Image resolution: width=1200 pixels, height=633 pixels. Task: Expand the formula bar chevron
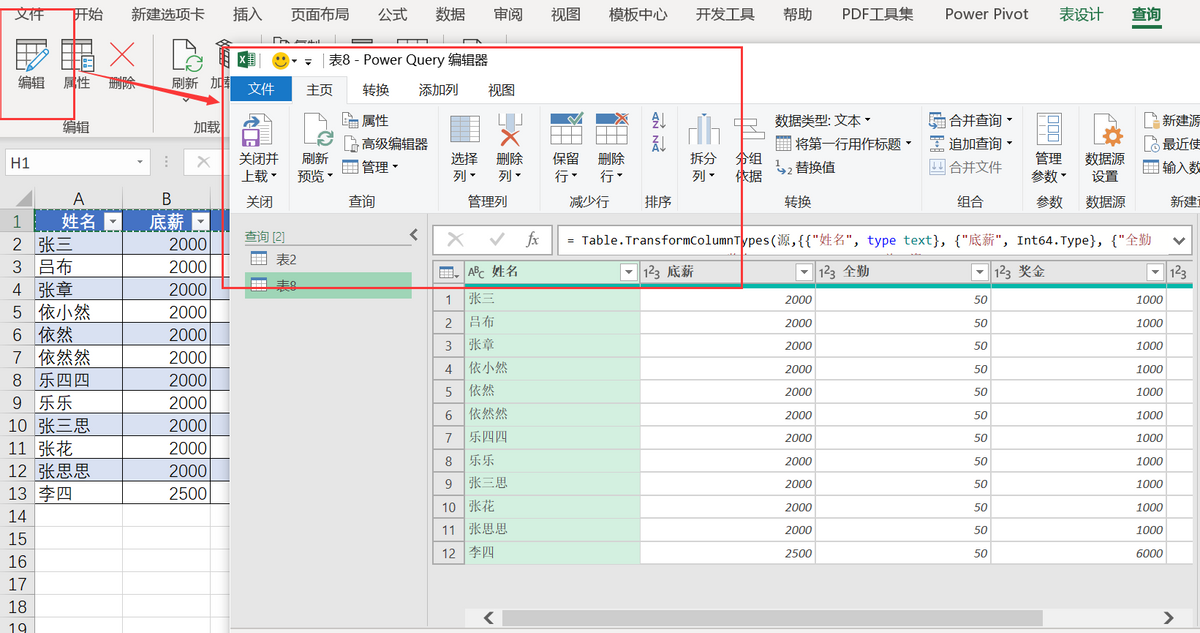pyautogui.click(x=1178, y=240)
